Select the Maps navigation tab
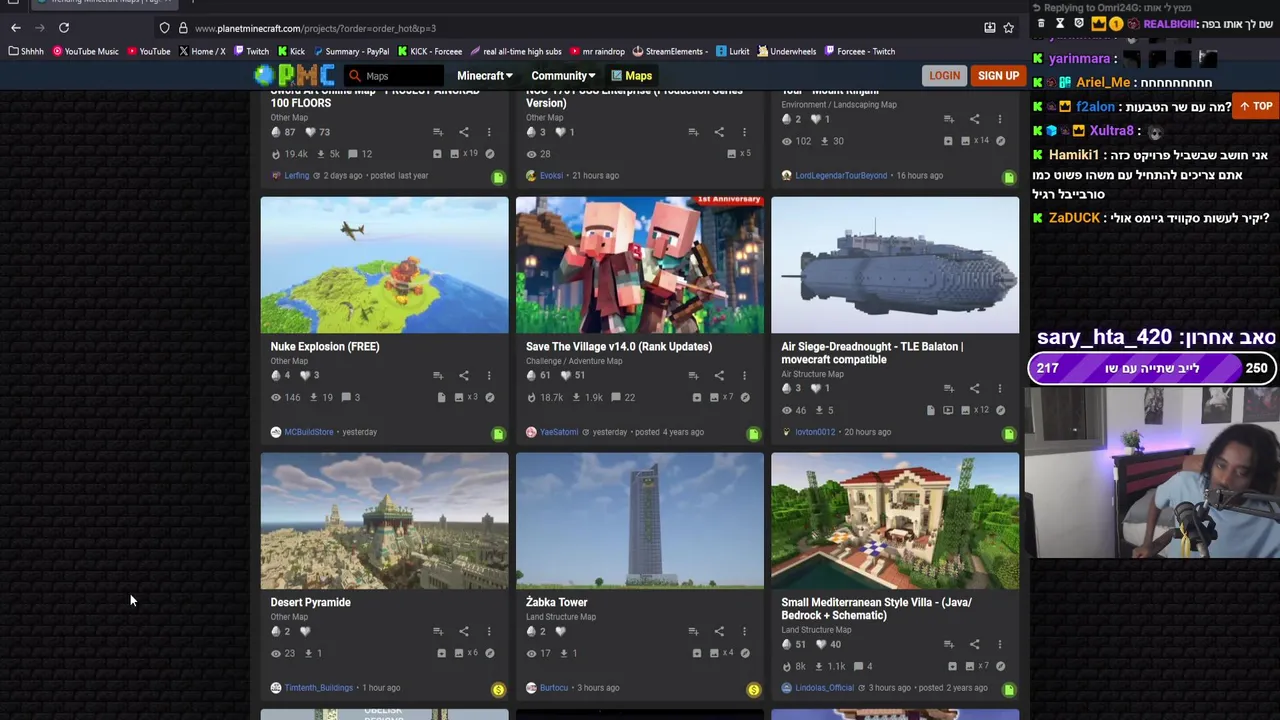Viewport: 1280px width, 720px height. pos(631,76)
